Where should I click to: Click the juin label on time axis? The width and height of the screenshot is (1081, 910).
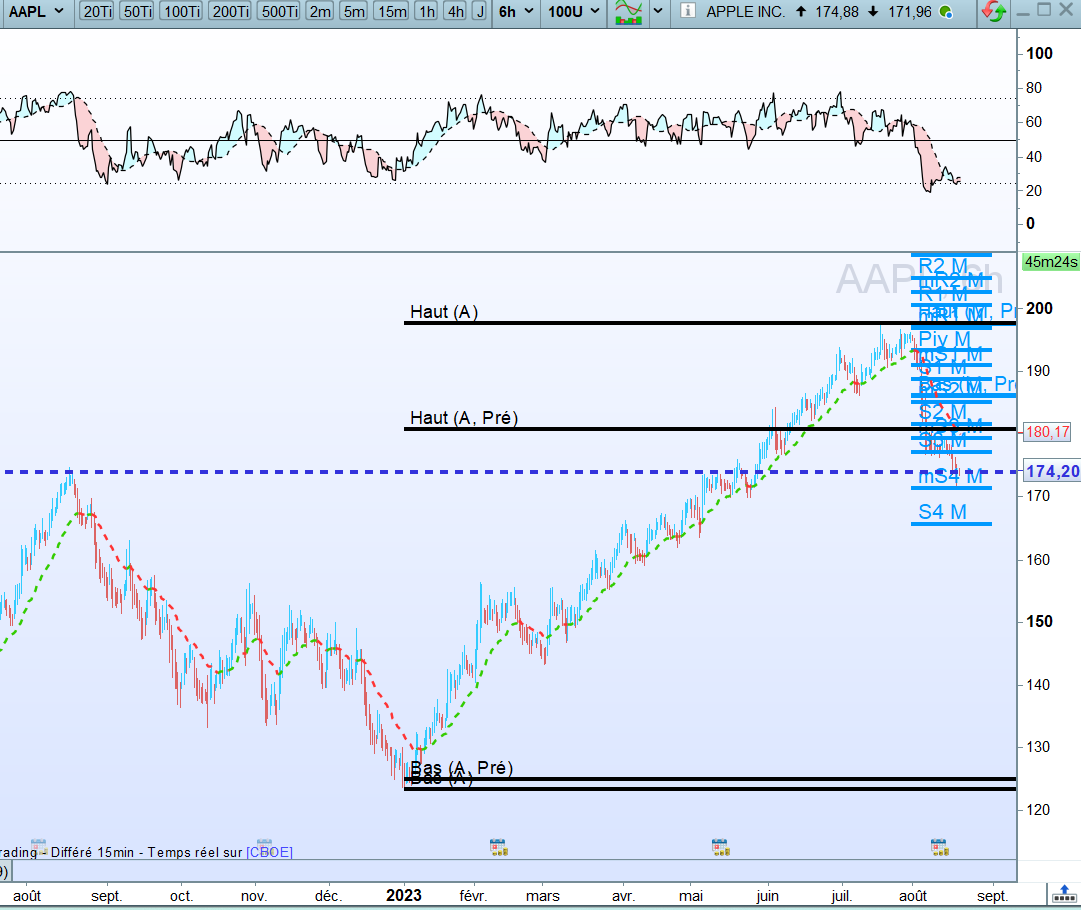pos(767,896)
